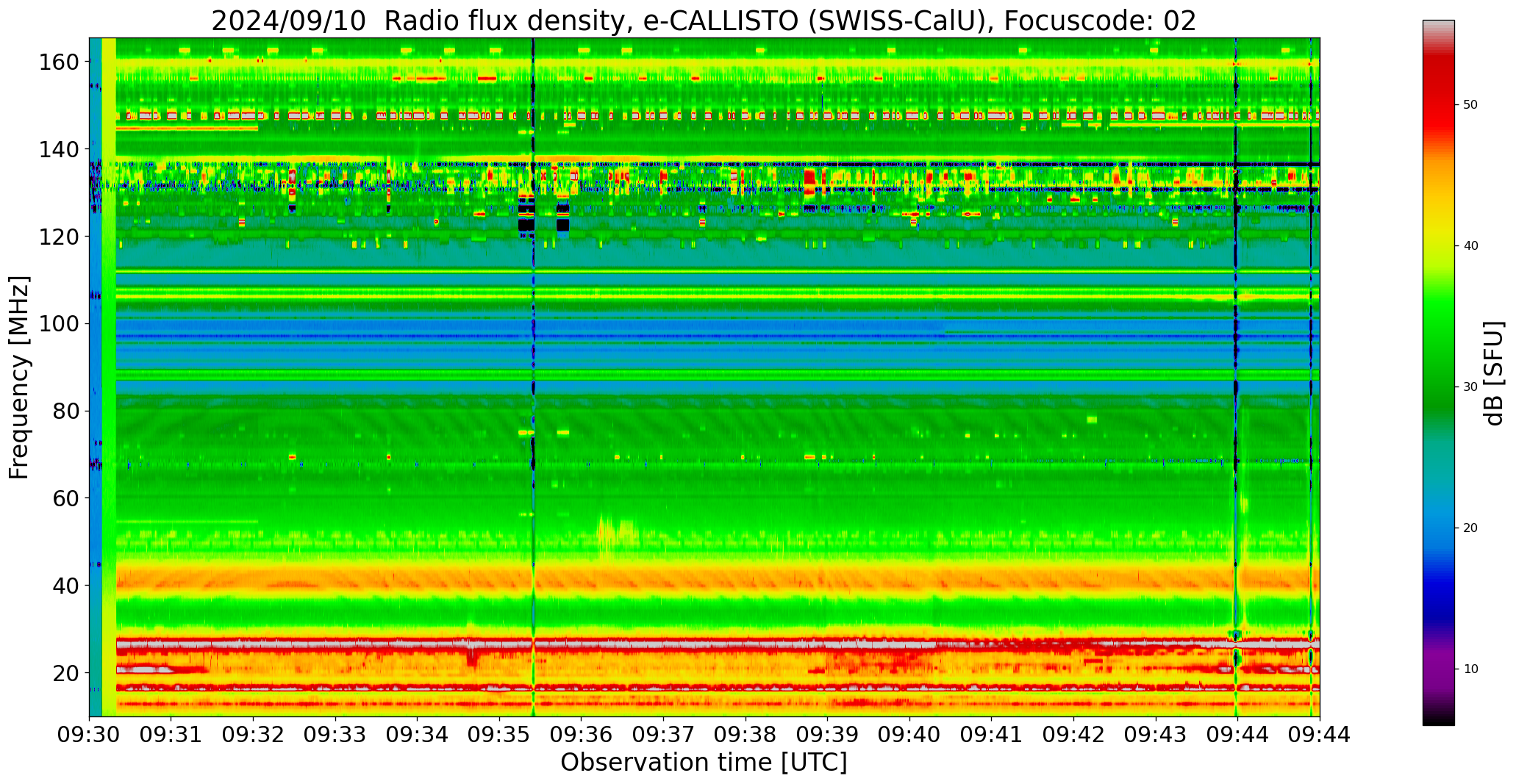The image size is (1516, 784).
Task: Click the 09:30 time tick label
Action: coord(89,735)
